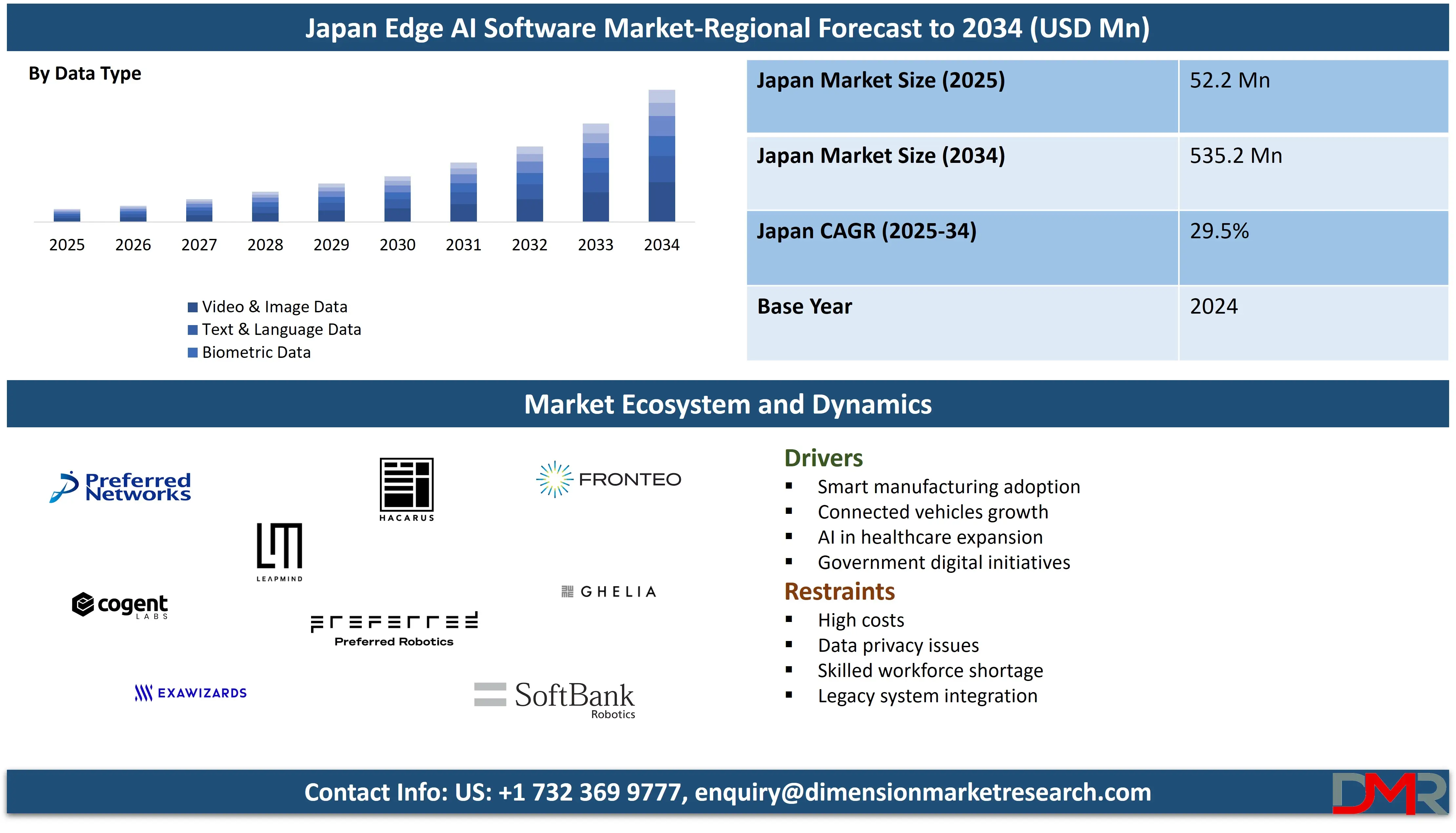This screenshot has width=1456, height=833.
Task: Click 'Connected vehicles growth' bullet
Action: point(933,512)
